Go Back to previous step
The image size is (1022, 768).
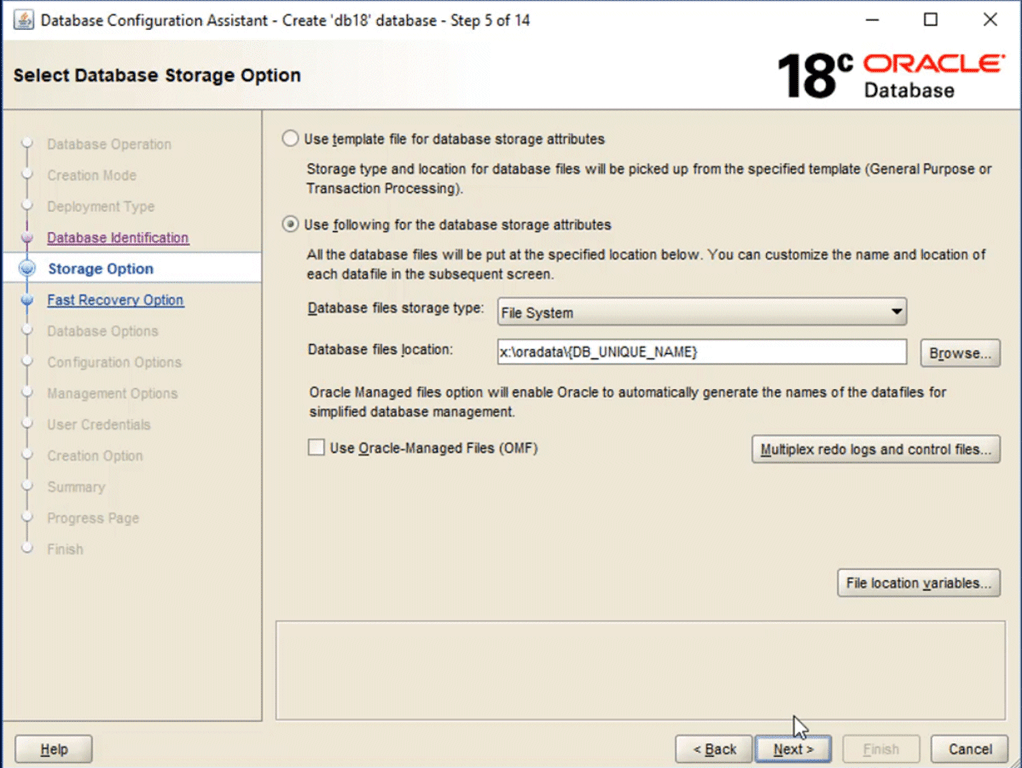(714, 749)
